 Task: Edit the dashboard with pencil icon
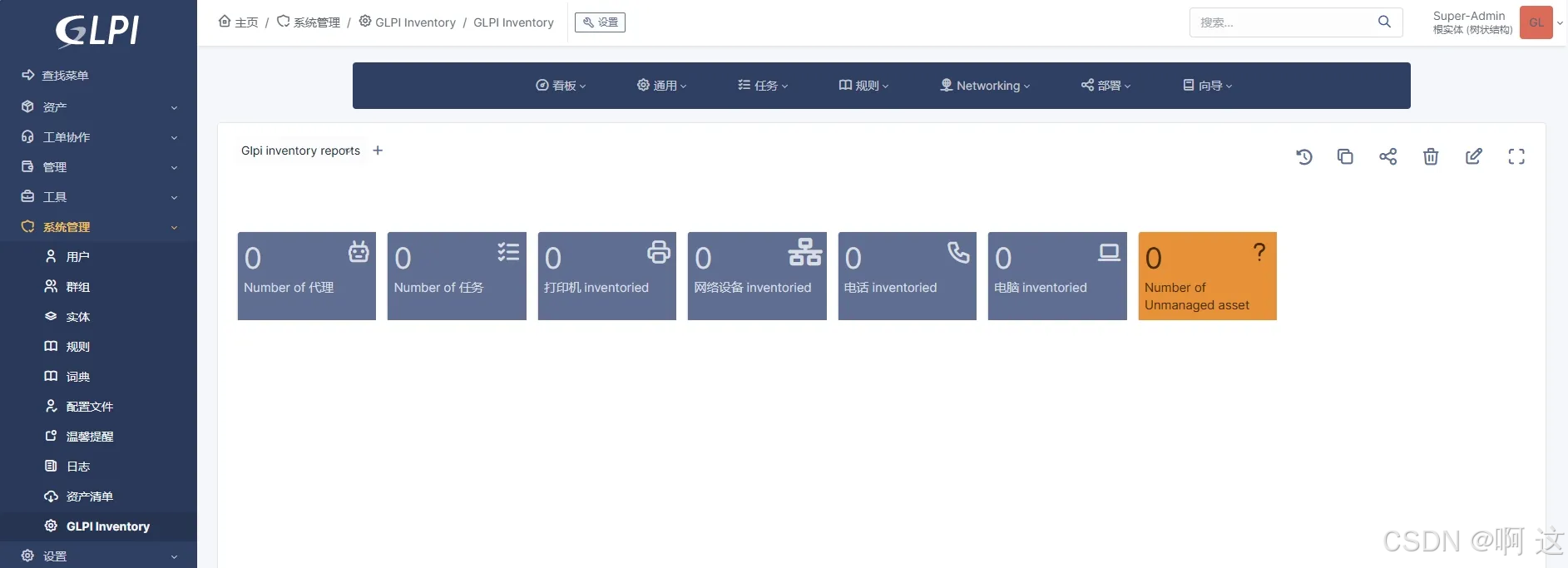1474,156
